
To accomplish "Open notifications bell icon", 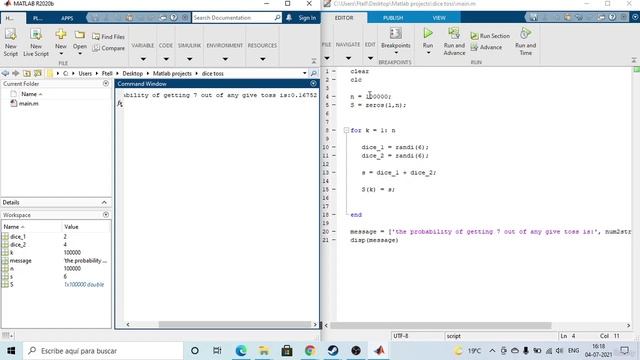I will tap(289, 18).
